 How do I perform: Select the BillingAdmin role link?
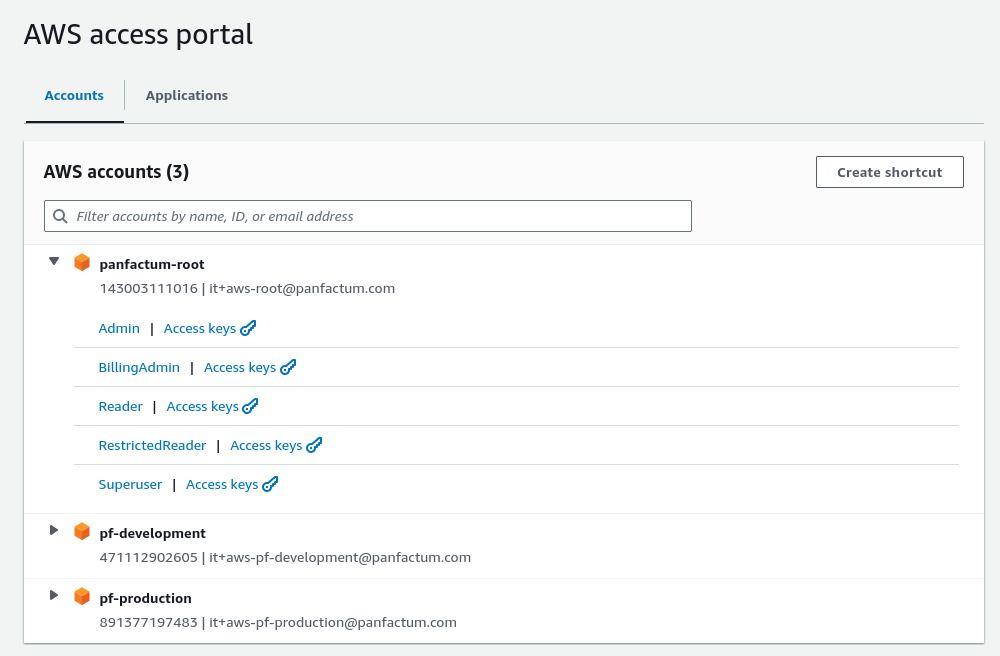click(139, 366)
